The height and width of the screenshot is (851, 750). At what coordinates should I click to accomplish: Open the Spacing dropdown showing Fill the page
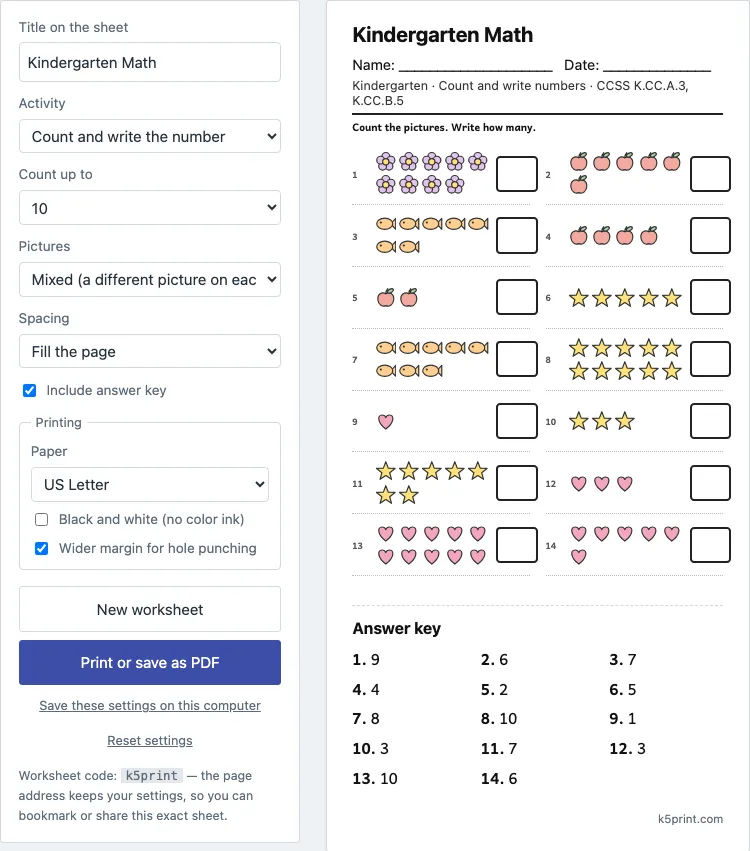[150, 351]
